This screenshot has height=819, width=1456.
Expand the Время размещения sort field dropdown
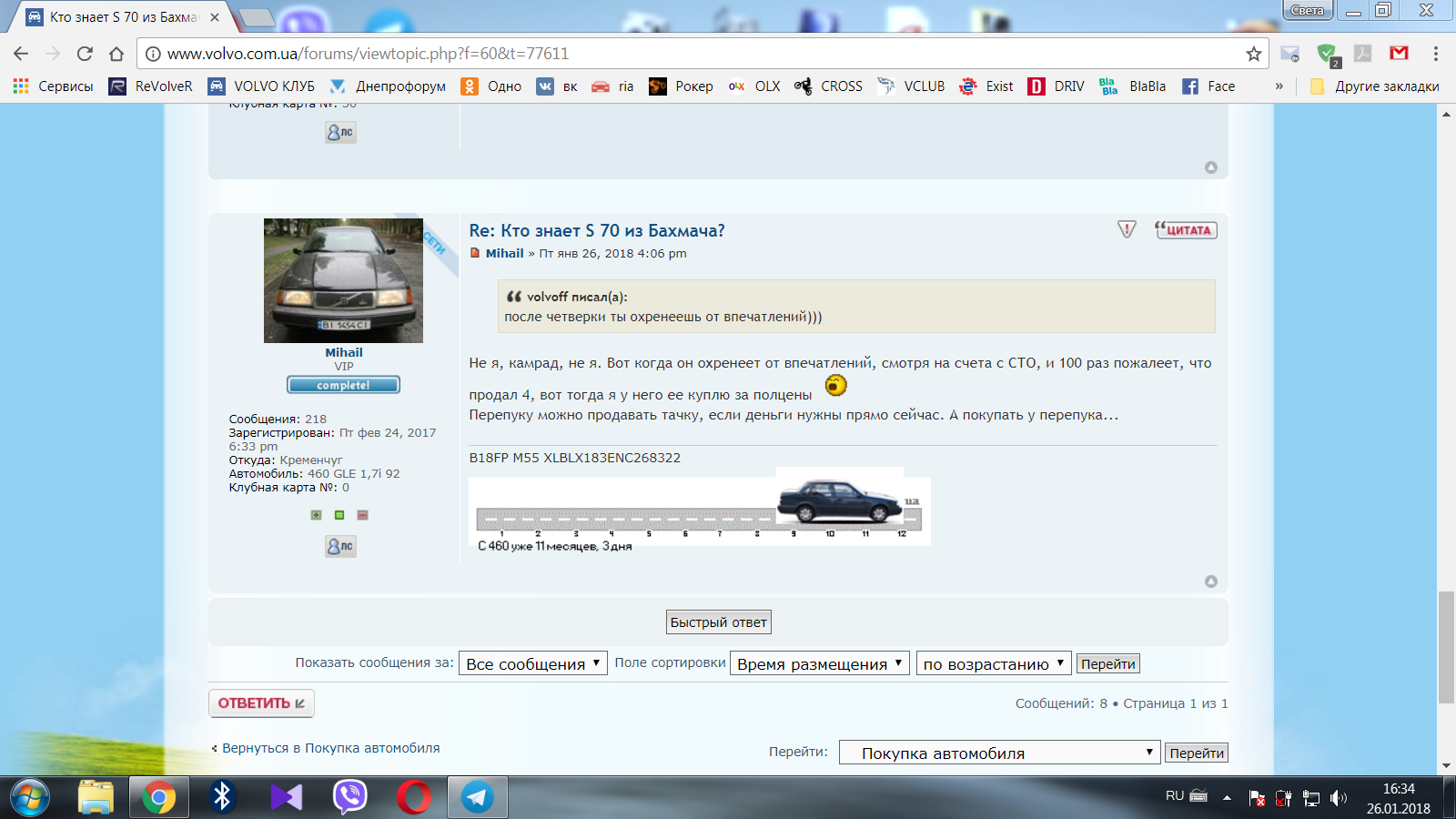point(819,663)
